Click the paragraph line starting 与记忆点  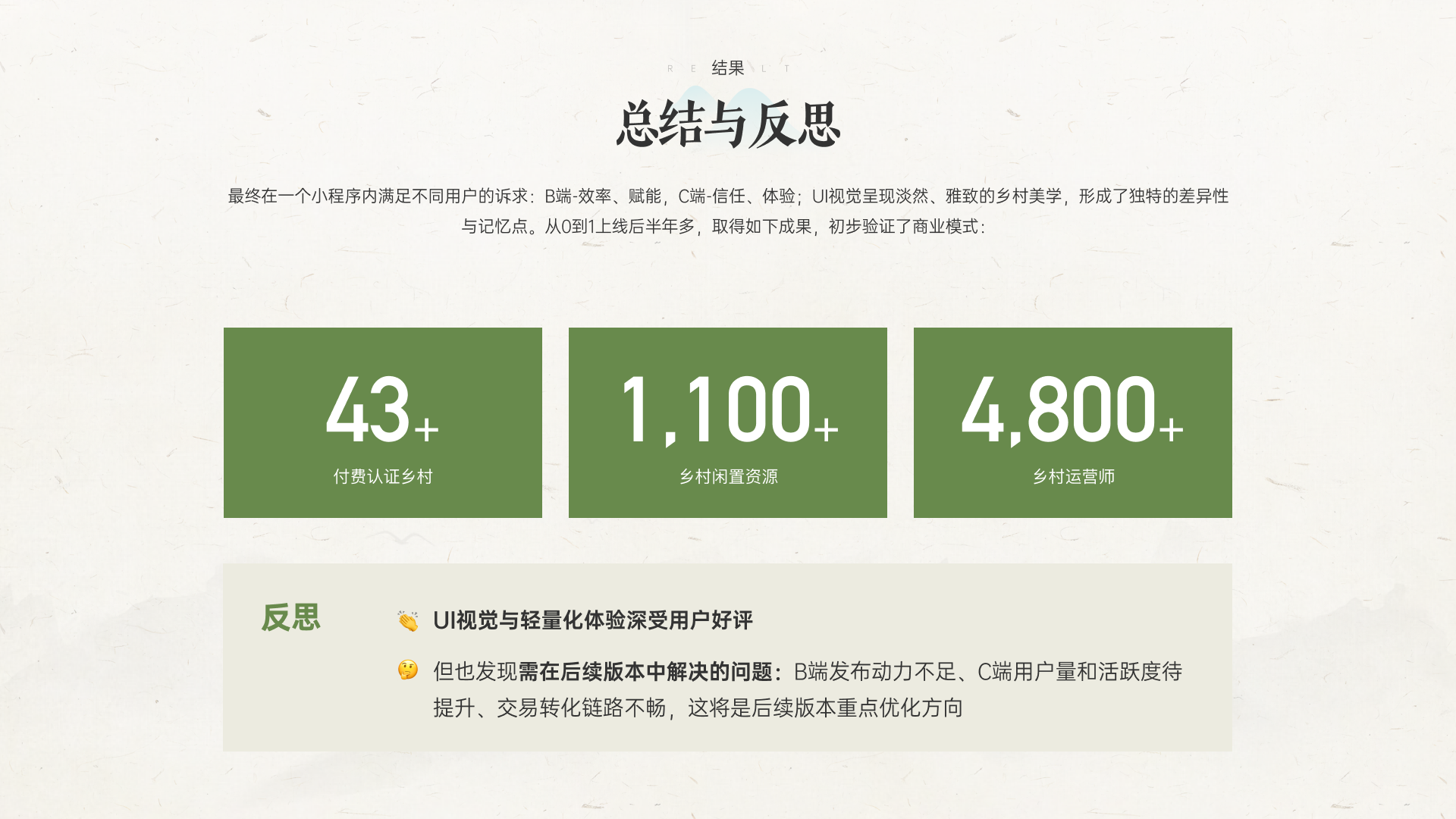coord(724,226)
